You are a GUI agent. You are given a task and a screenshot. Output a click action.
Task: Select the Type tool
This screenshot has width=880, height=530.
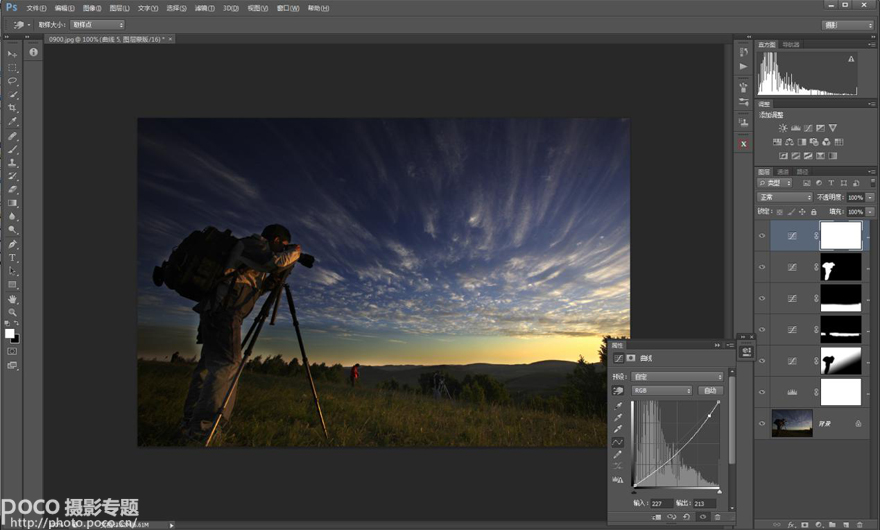pos(13,258)
